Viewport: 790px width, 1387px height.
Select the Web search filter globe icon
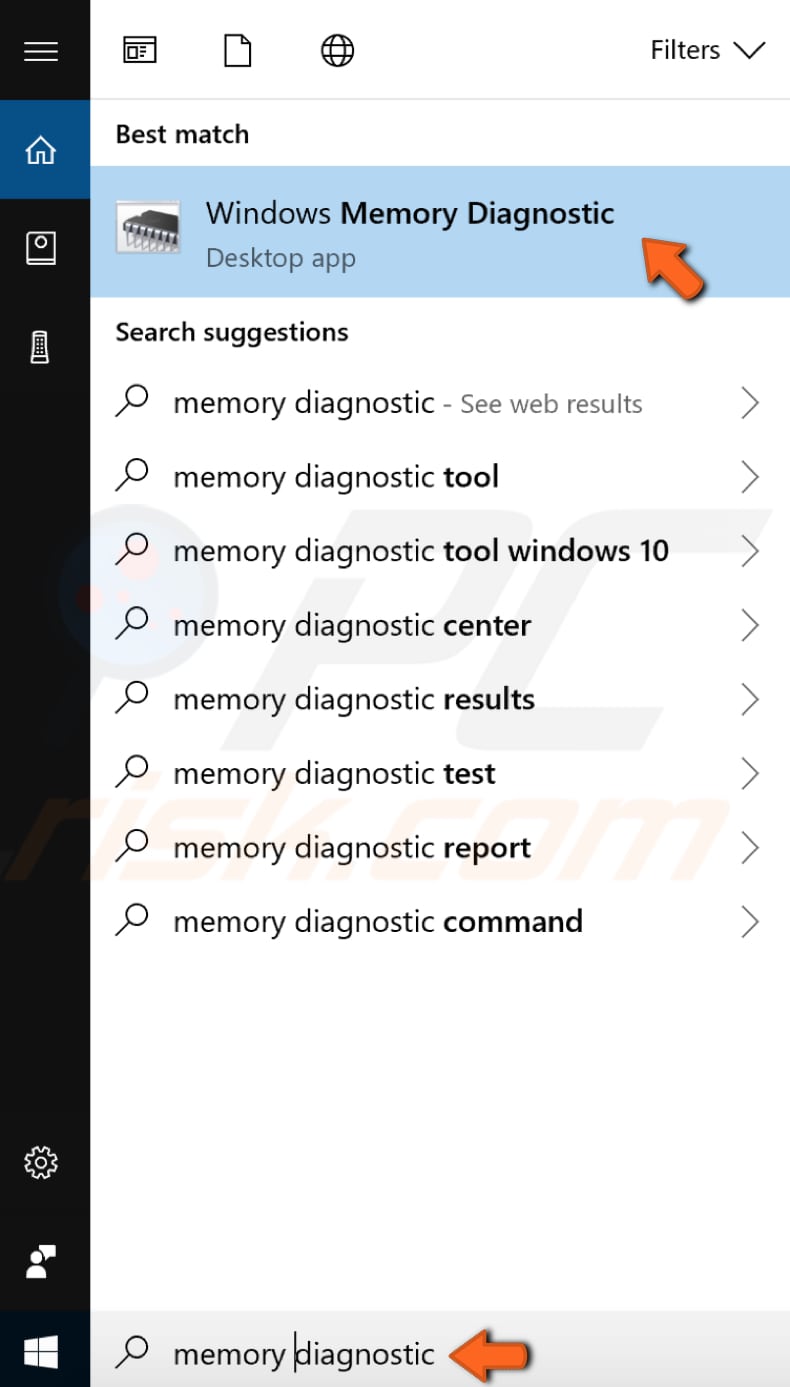point(337,50)
